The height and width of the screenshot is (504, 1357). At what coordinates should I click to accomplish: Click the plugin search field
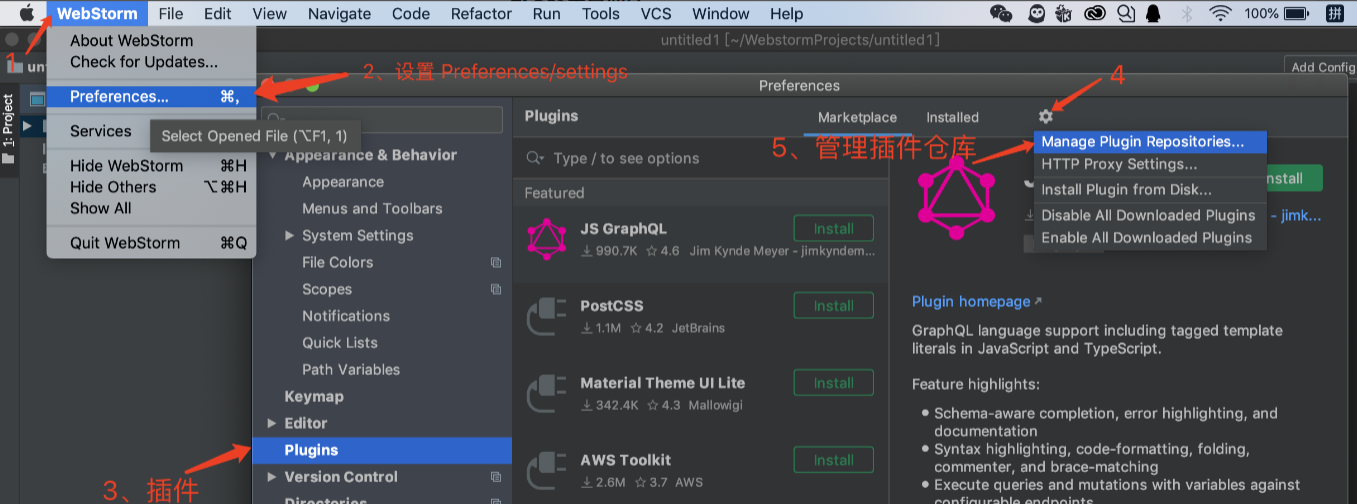pyautogui.click(x=701, y=158)
